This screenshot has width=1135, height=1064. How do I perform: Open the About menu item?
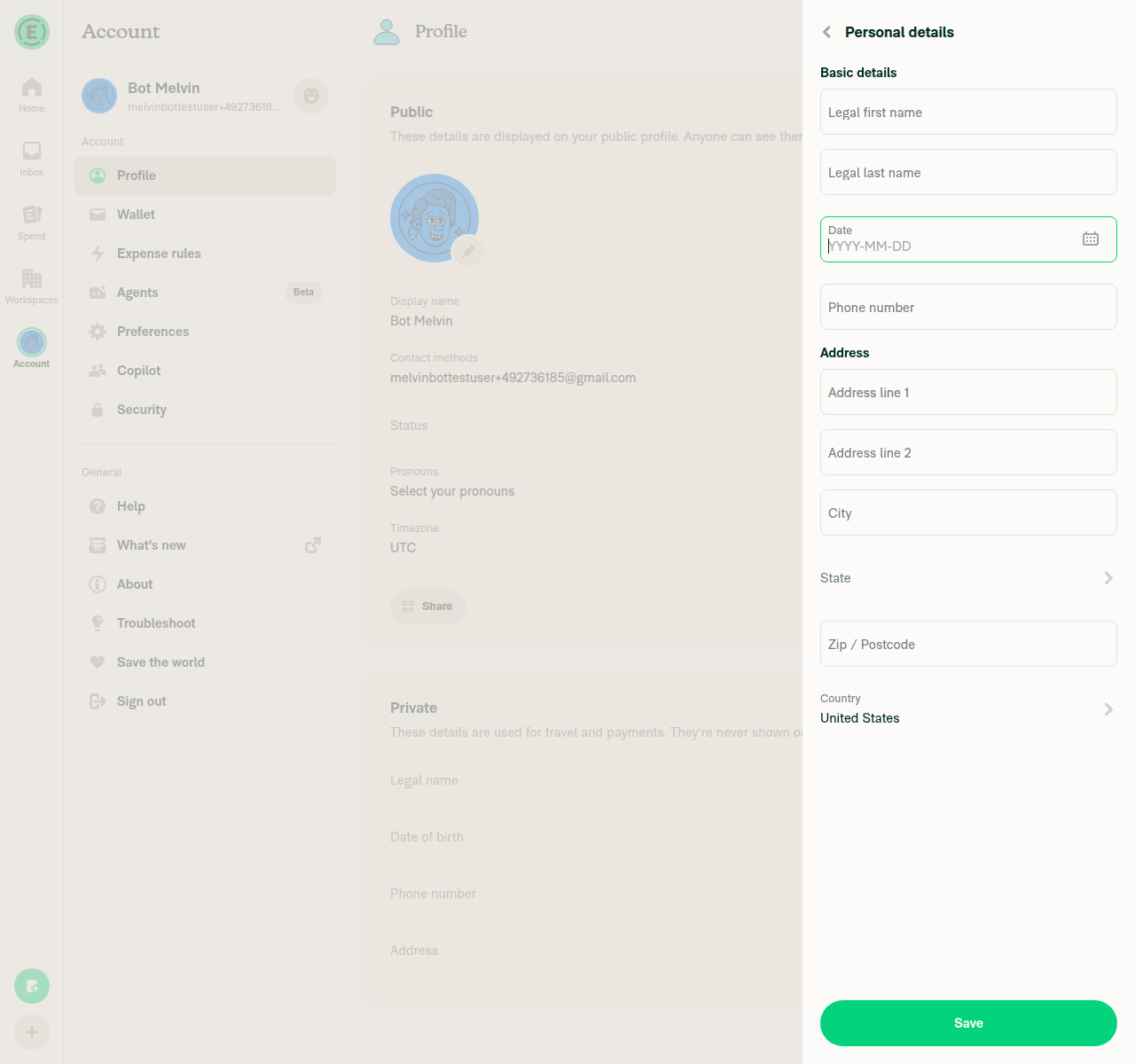205,584
